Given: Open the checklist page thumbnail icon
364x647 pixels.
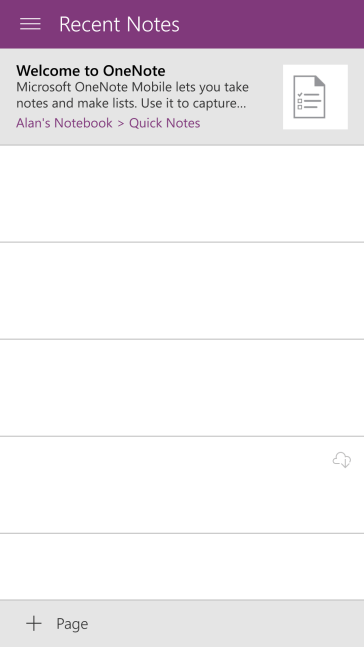Looking at the screenshot, I should pos(315,97).
